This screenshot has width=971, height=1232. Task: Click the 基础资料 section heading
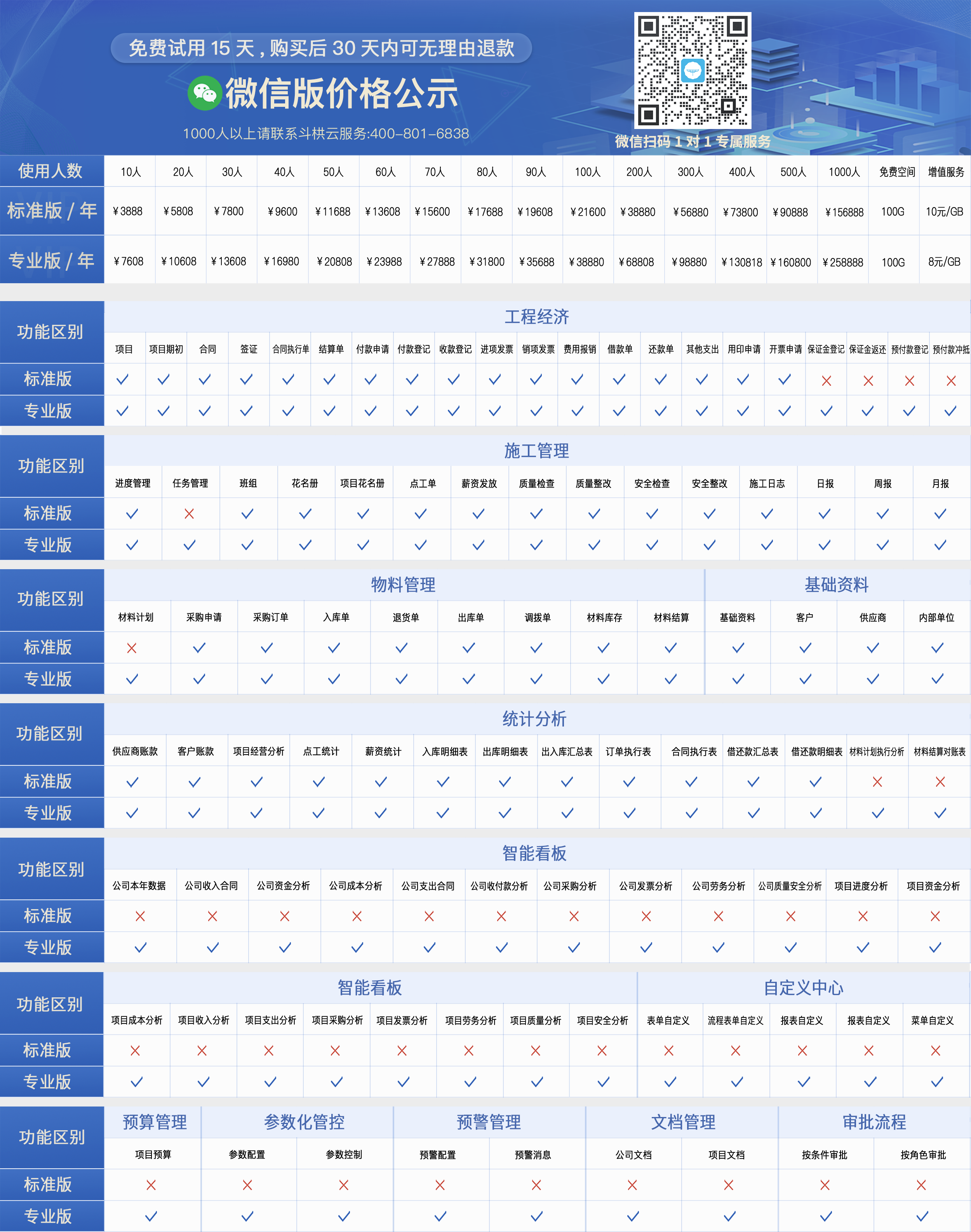click(x=836, y=585)
